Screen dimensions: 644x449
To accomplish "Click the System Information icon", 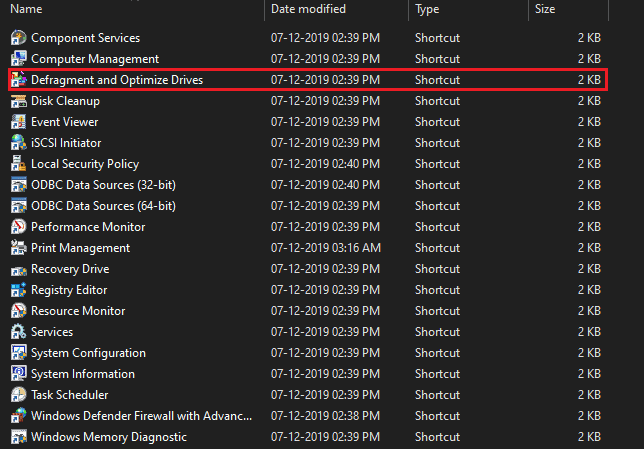I will point(18,374).
